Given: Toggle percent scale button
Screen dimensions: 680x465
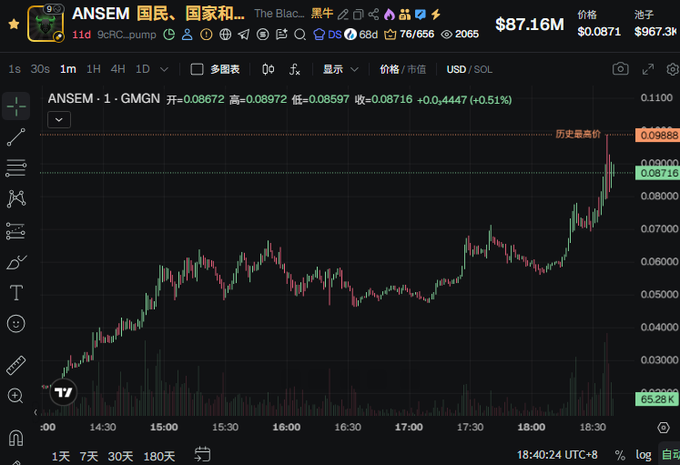Looking at the screenshot, I should click(x=620, y=455).
